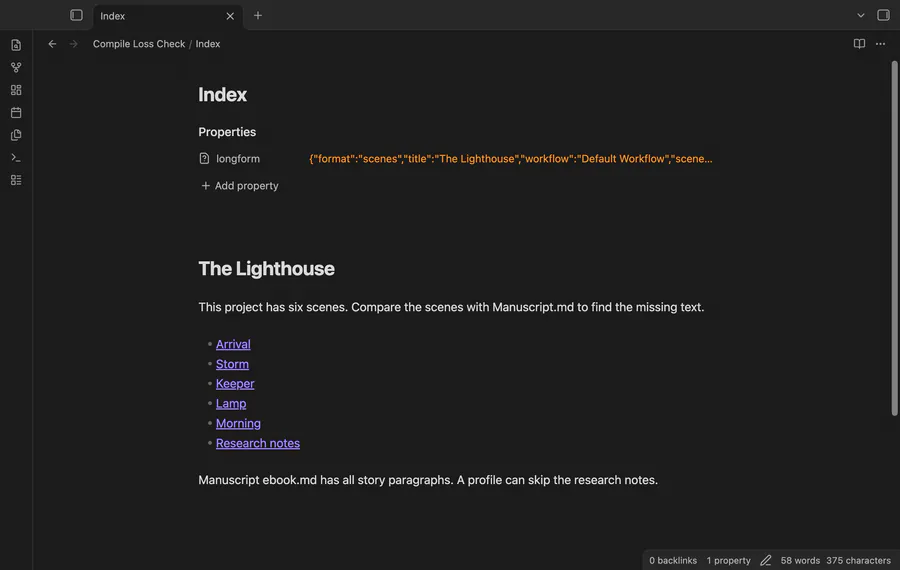
Task: Open today's daily note calendar icon
Action: [16, 113]
